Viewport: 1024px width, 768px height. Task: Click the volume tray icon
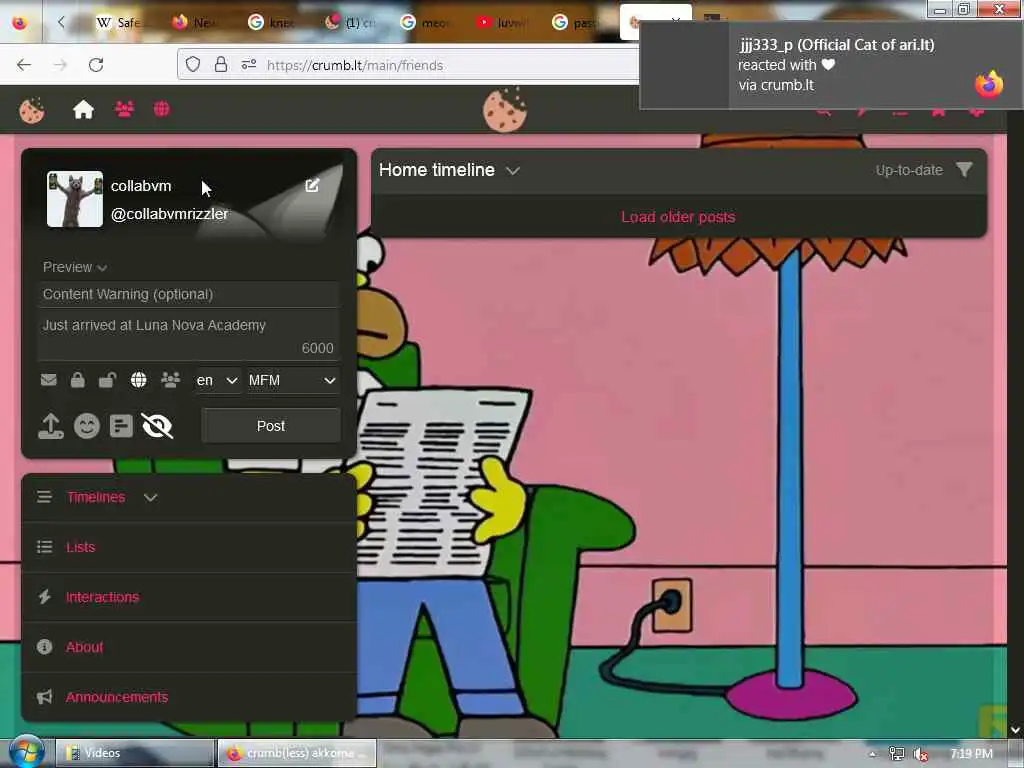[x=921, y=754]
